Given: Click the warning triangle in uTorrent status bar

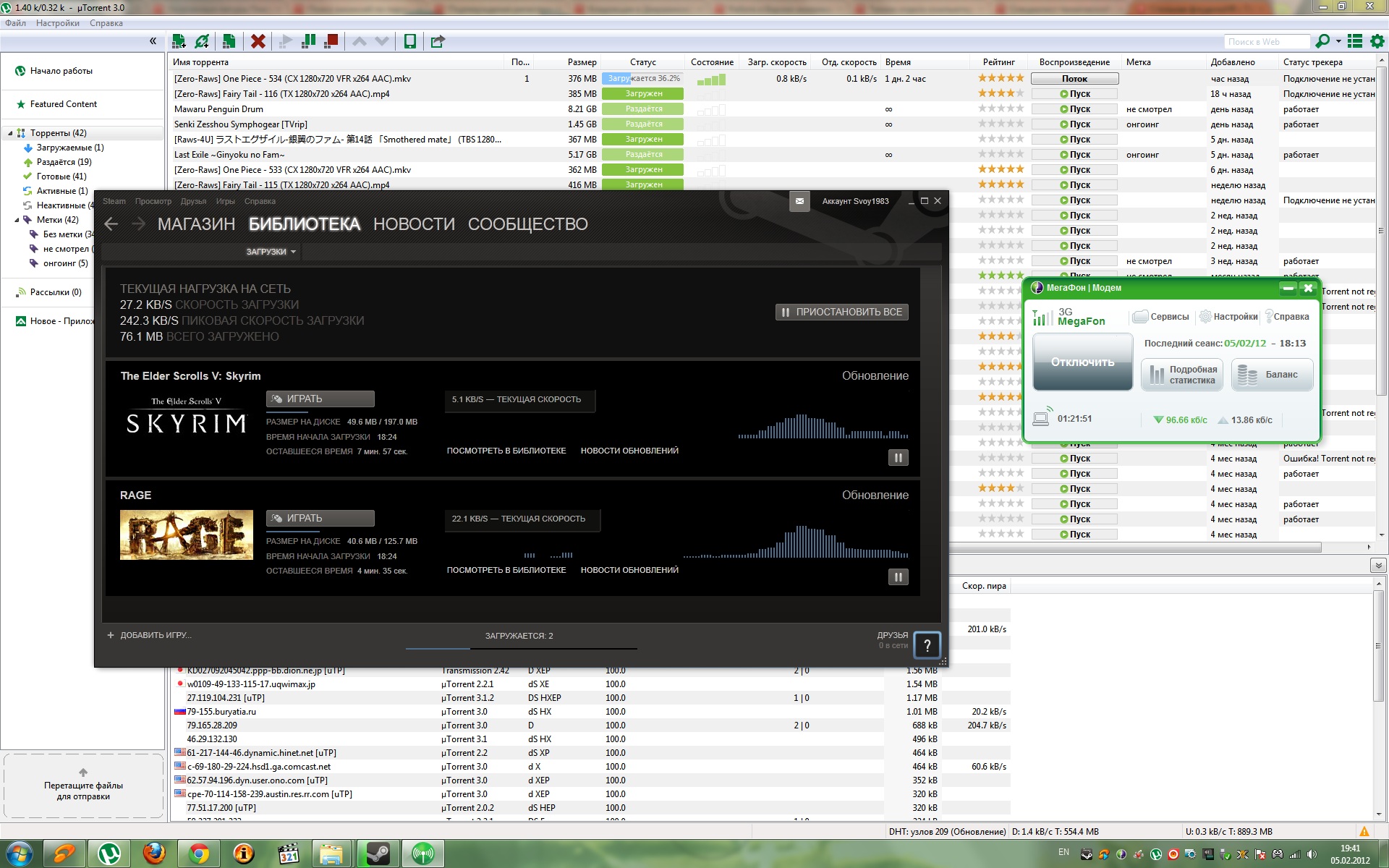Looking at the screenshot, I should [x=1364, y=832].
